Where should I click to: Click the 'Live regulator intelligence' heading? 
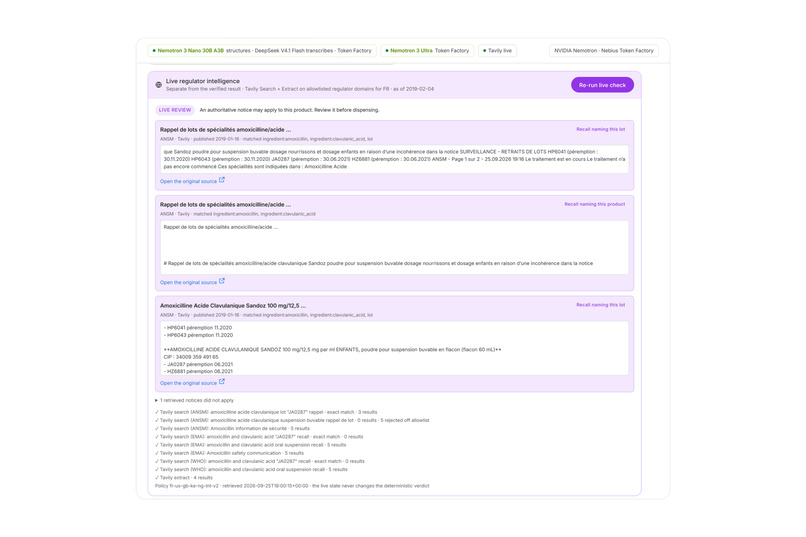[203, 81]
